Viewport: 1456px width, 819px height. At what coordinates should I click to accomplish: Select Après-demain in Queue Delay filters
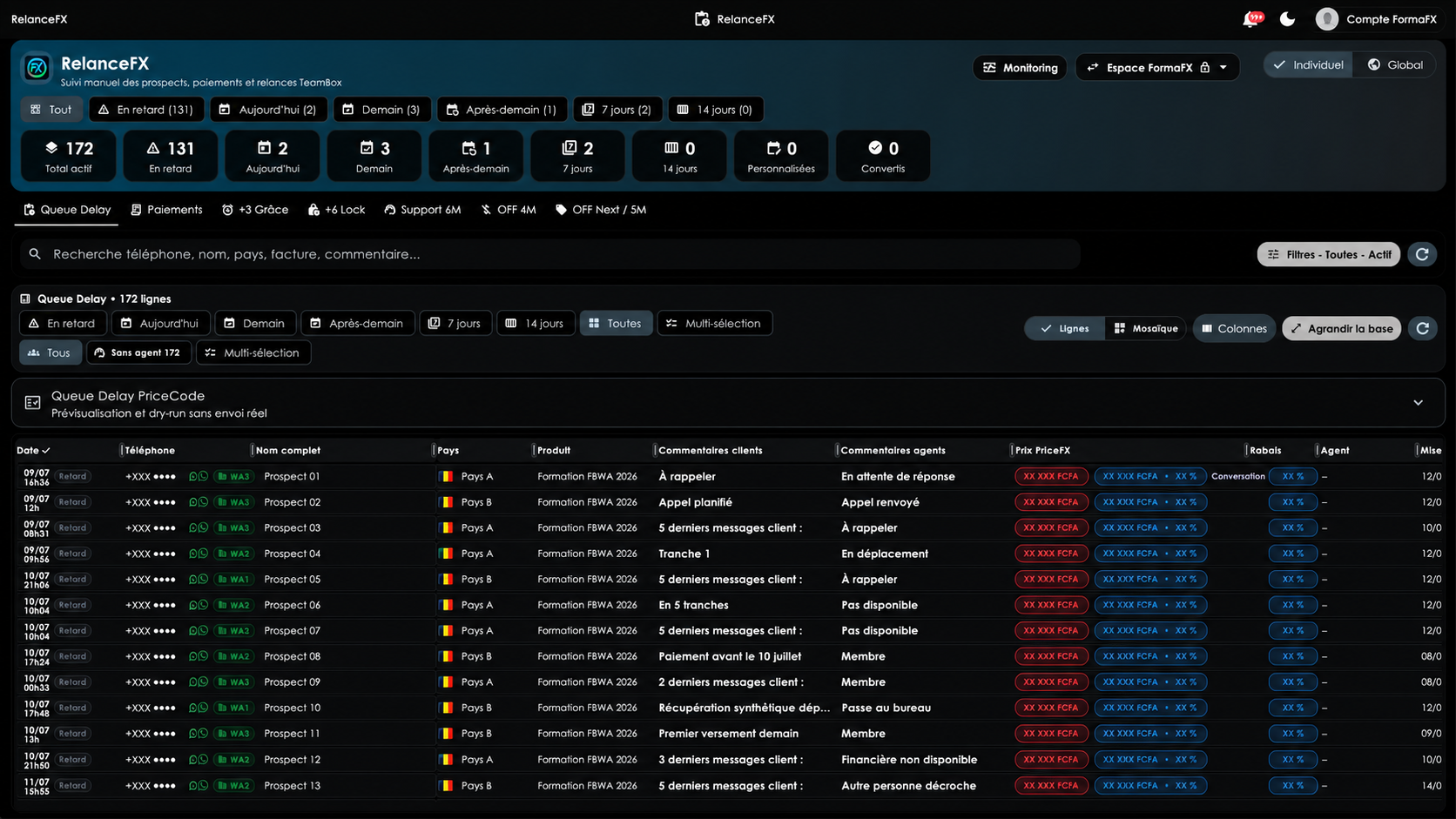(x=357, y=323)
